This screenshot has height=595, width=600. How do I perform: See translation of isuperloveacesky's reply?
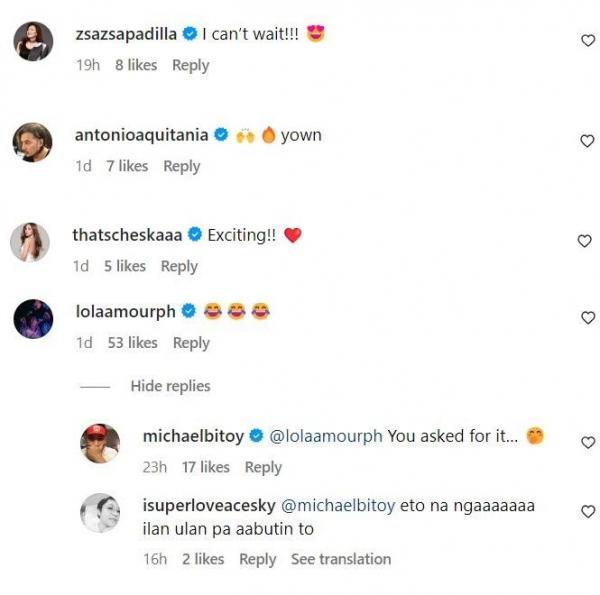coord(340,559)
